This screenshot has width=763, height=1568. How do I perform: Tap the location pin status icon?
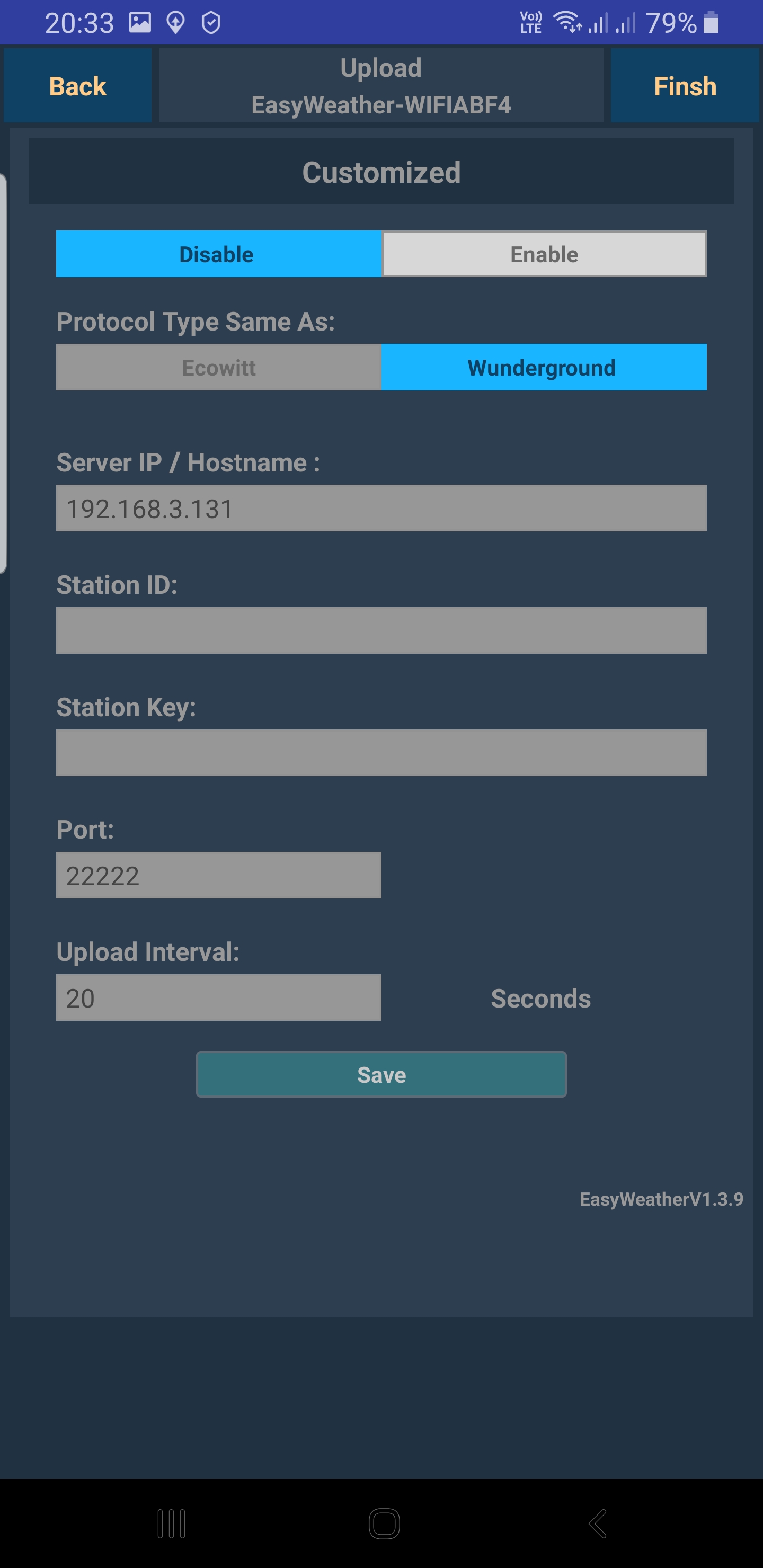click(175, 23)
